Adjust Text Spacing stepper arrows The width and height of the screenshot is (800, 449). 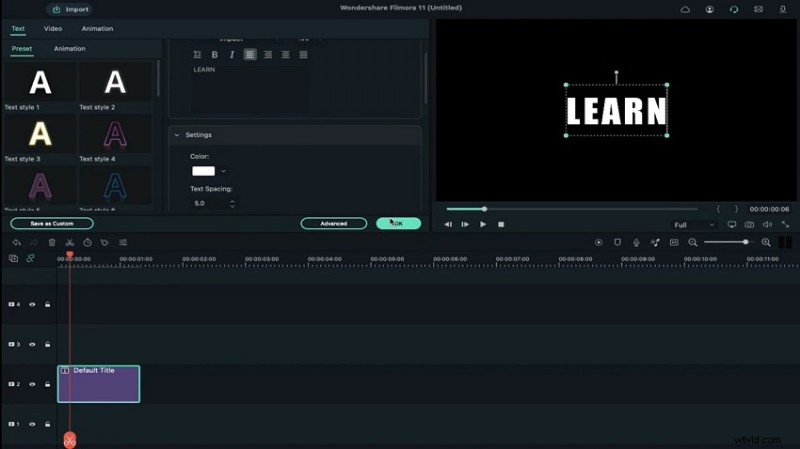point(232,204)
